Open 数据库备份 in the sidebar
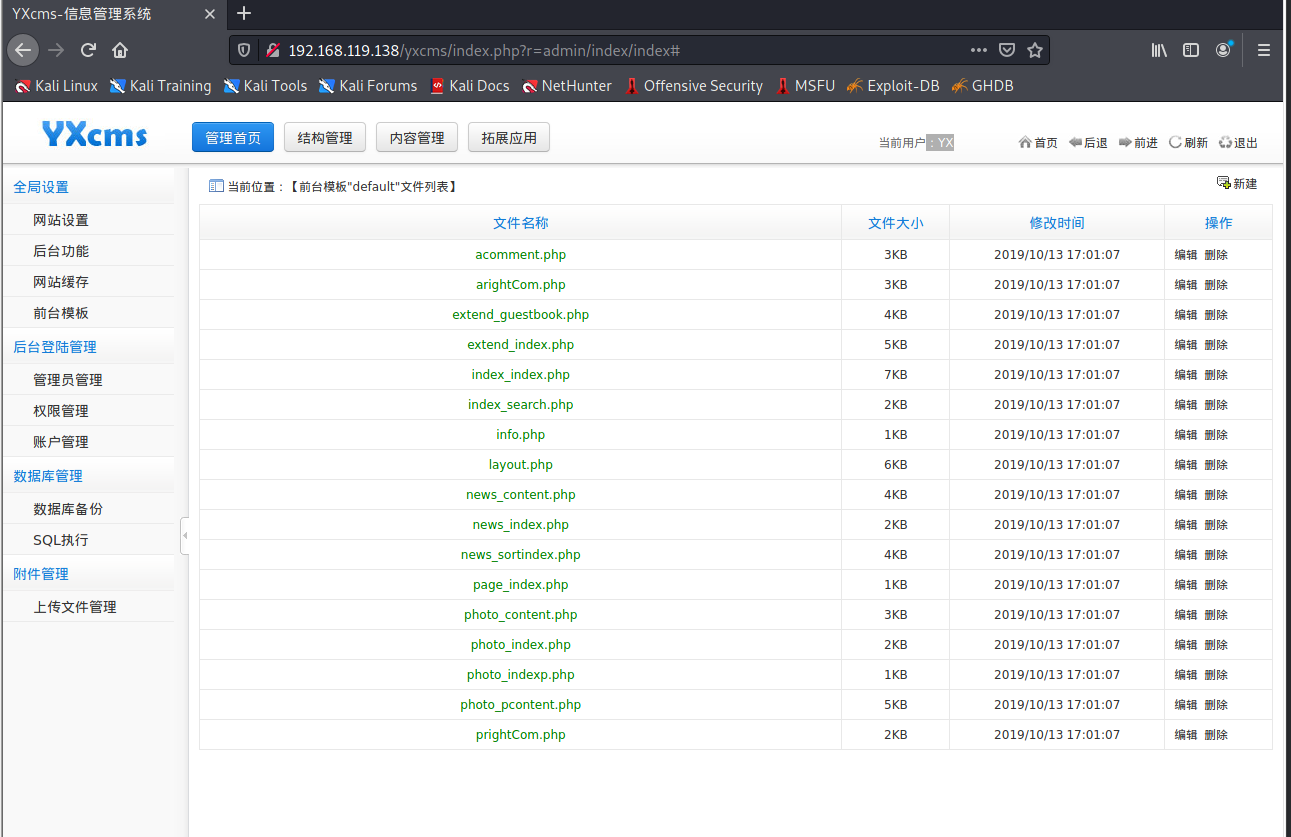 coord(68,509)
